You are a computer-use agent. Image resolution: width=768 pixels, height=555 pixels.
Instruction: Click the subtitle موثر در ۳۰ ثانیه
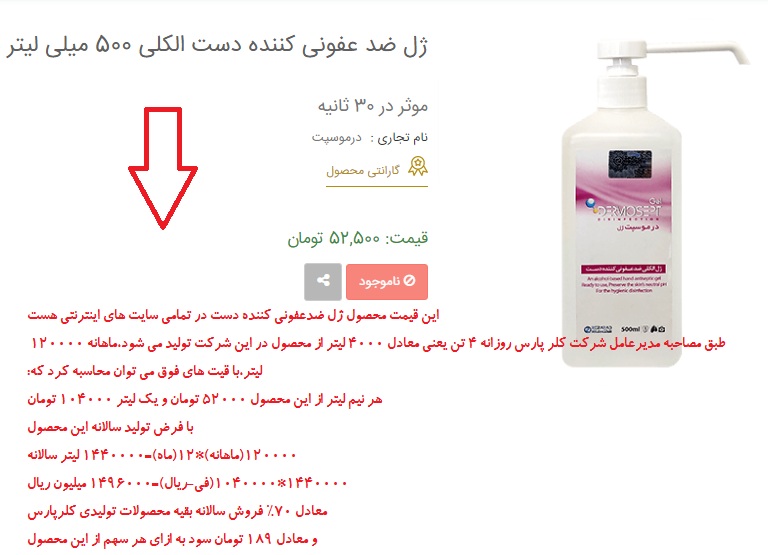[373, 106]
